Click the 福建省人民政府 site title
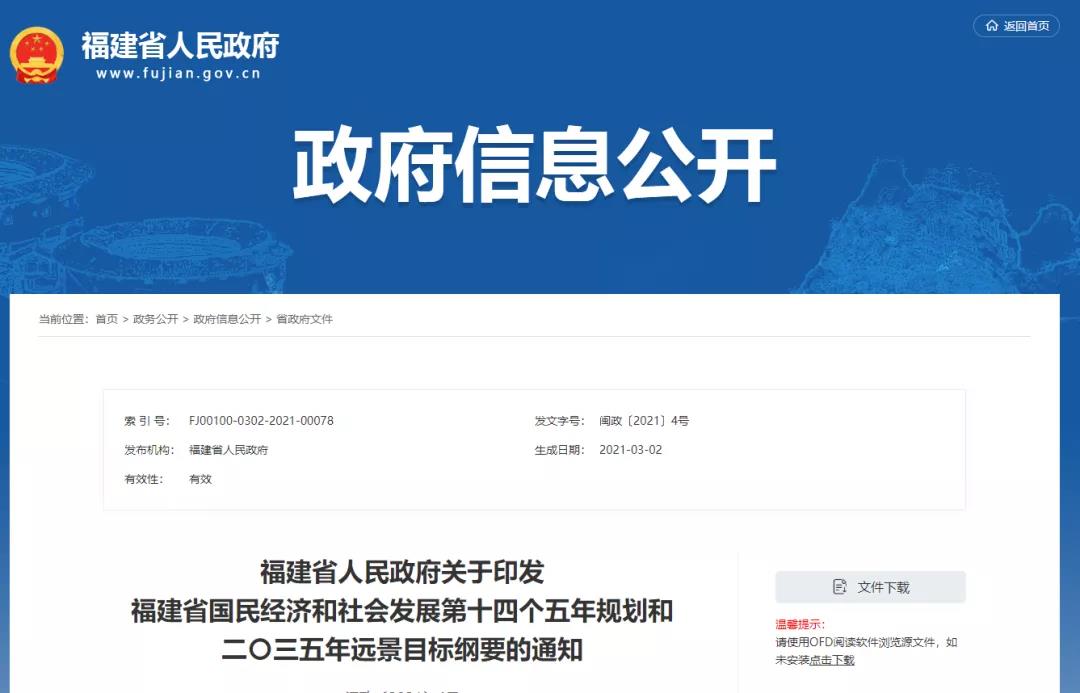This screenshot has width=1080, height=693. point(180,46)
